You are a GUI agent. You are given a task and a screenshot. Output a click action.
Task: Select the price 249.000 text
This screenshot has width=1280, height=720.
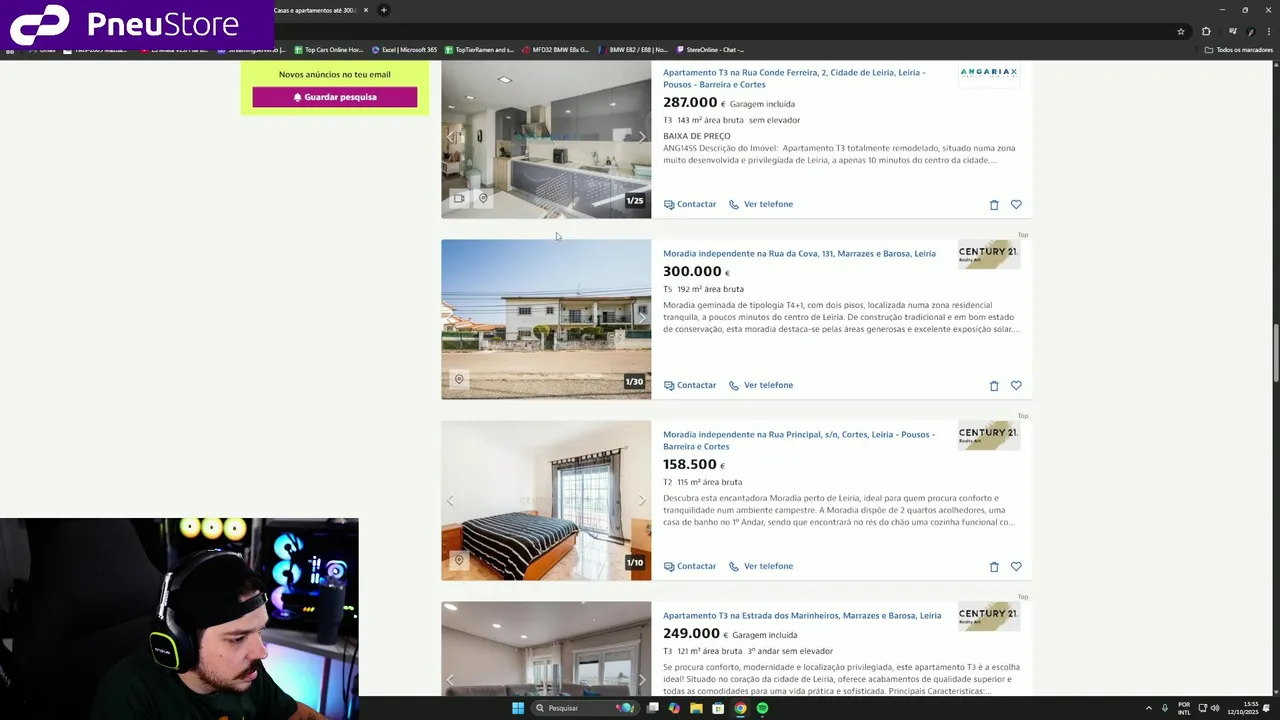pyautogui.click(x=691, y=634)
